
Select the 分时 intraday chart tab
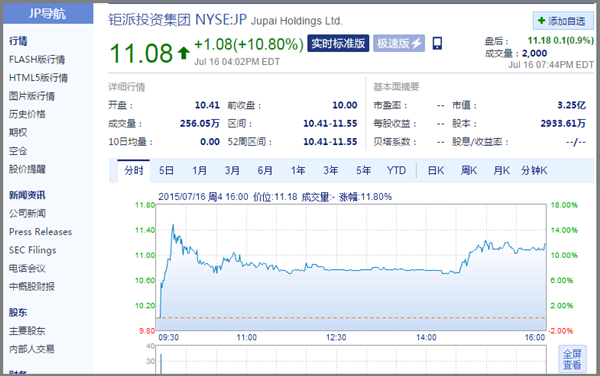134,170
